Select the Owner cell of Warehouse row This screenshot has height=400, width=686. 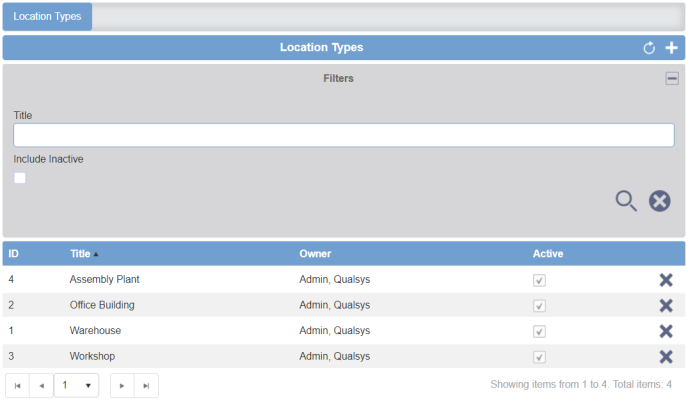(334, 331)
